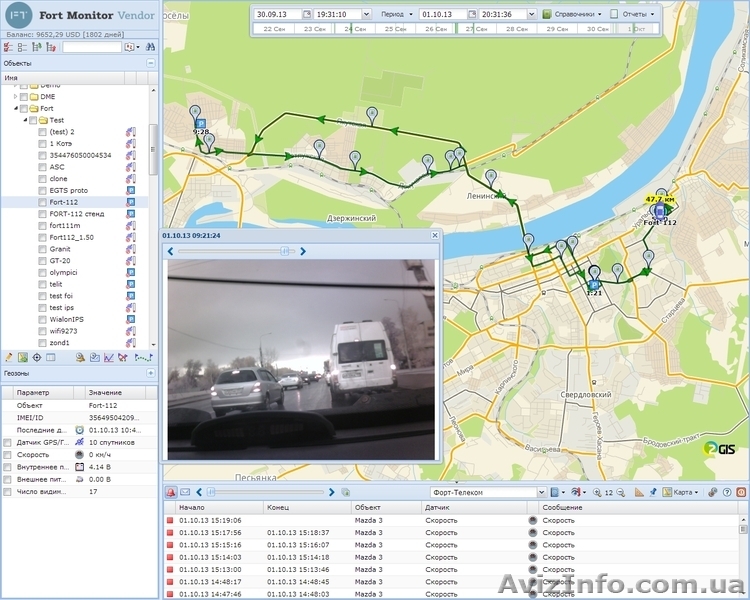Open the end date calendar picker for 01.10.13
750x600 pixels.
point(472,14)
